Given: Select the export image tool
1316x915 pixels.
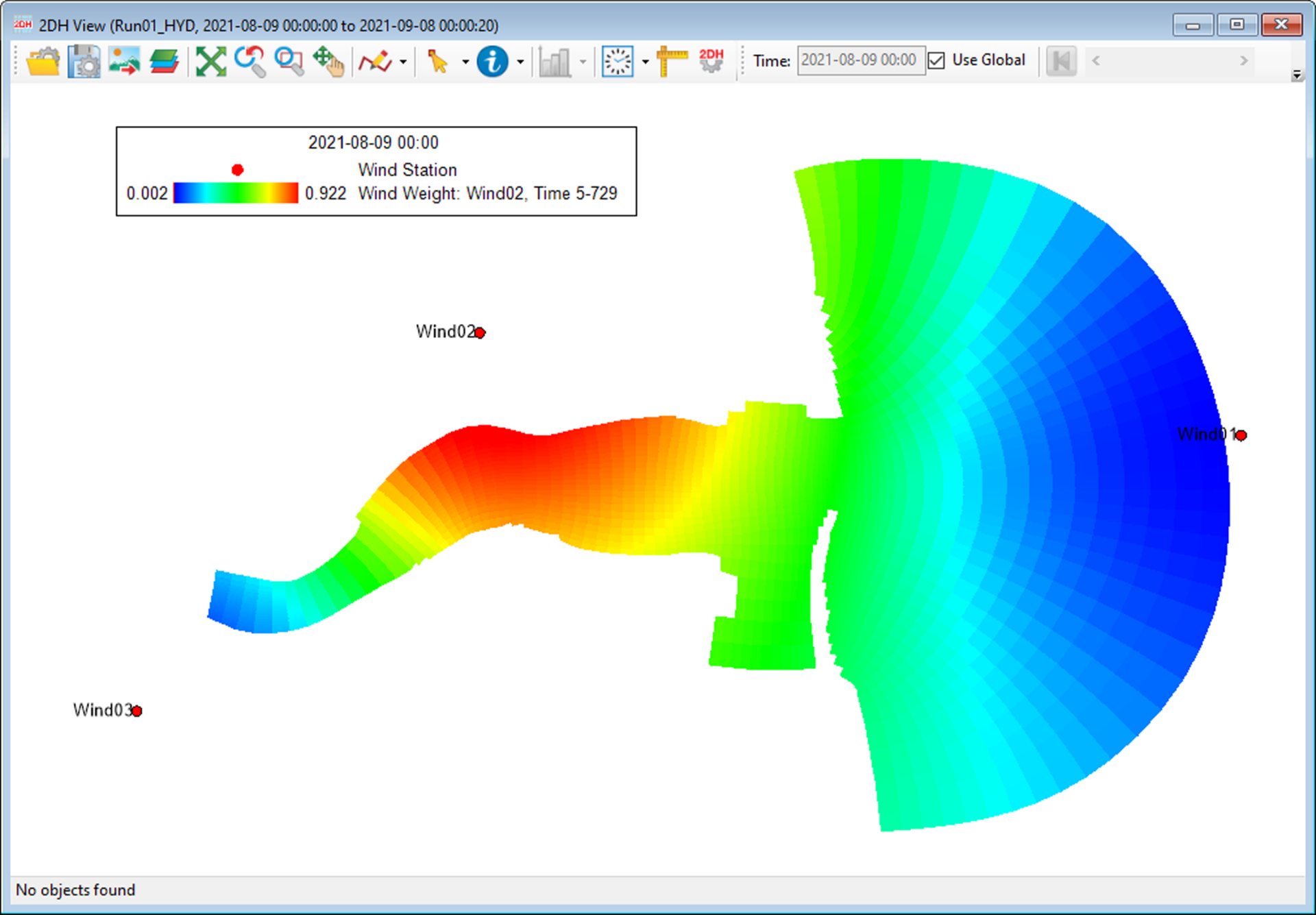Looking at the screenshot, I should pos(124,60).
